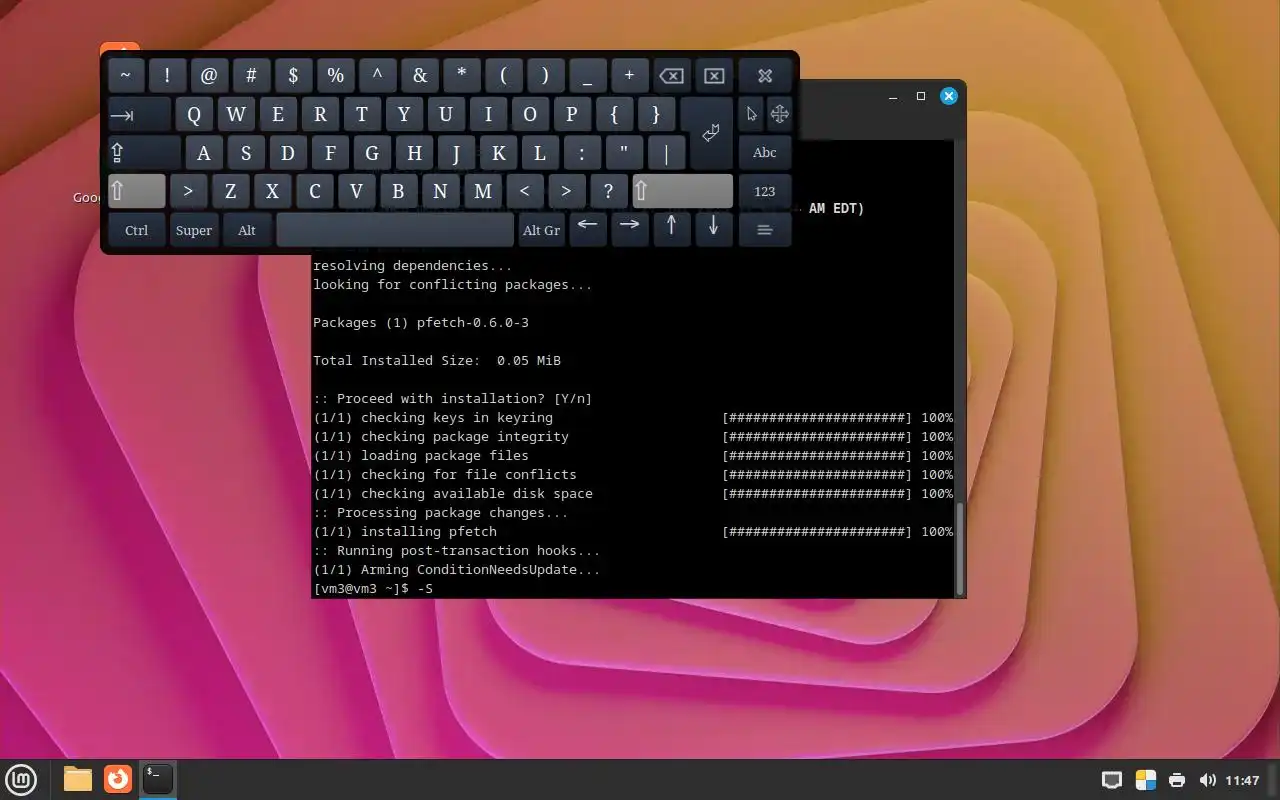
Task: Toggle the Alt Gr modifier key
Action: [541, 230]
